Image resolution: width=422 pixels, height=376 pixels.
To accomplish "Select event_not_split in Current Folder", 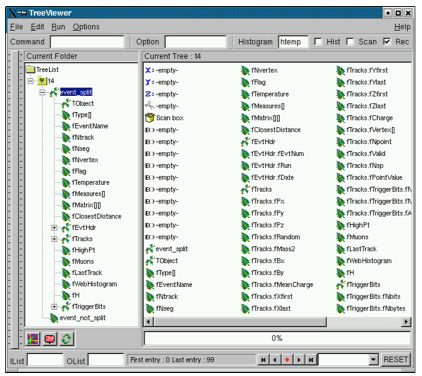I will [x=78, y=318].
